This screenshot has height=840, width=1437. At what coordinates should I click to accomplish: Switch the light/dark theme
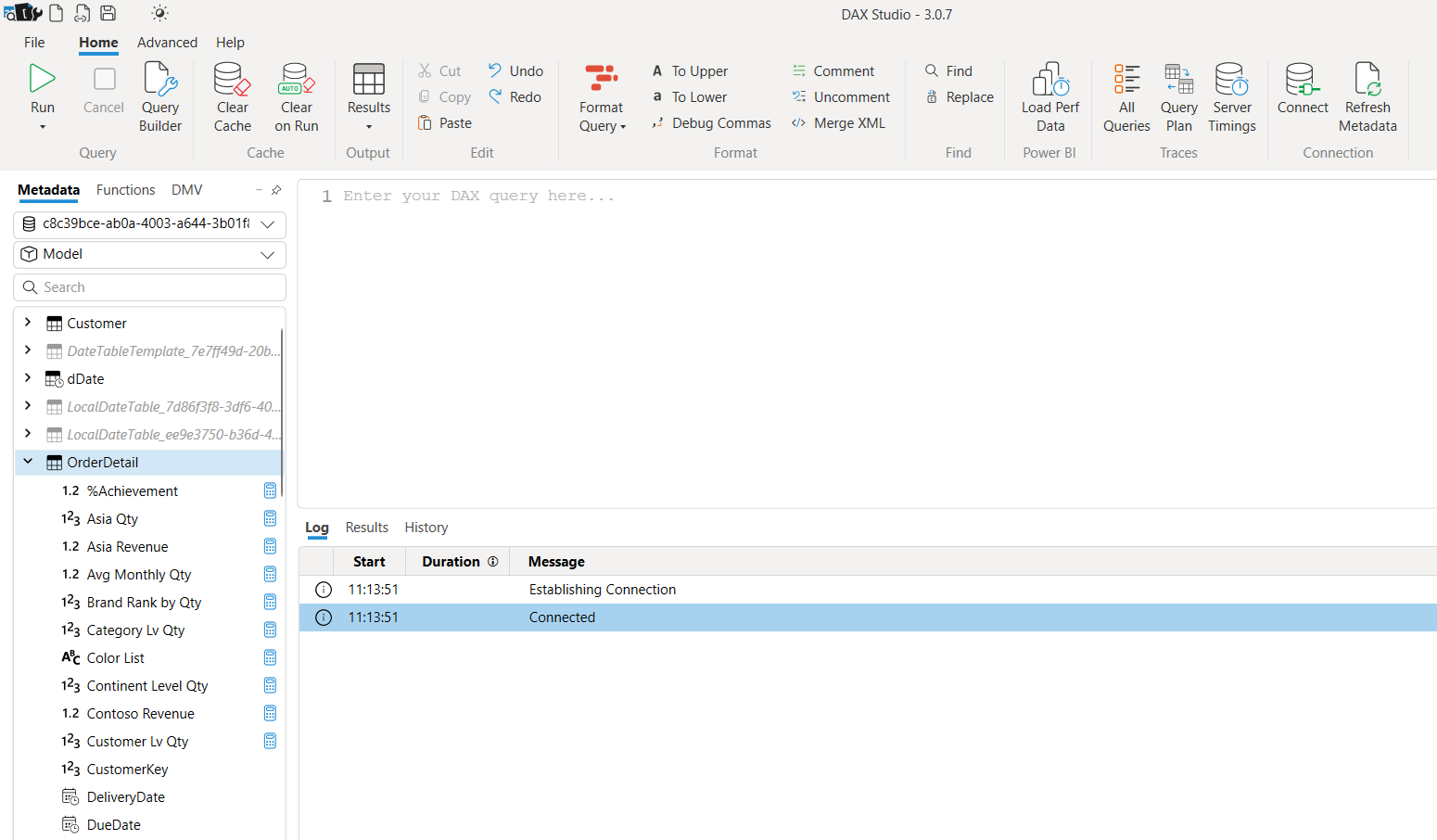pos(159,14)
